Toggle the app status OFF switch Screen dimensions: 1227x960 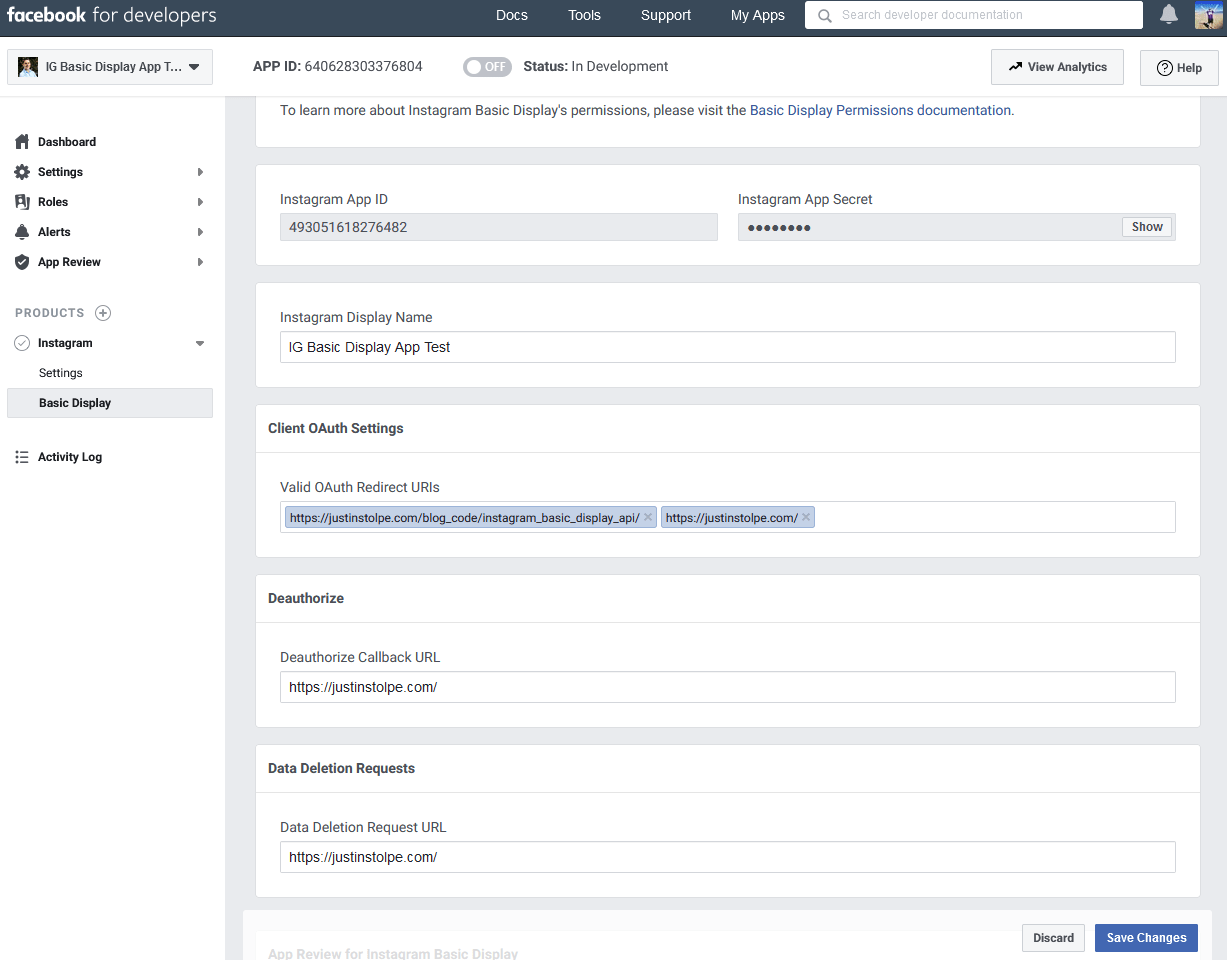pos(487,67)
